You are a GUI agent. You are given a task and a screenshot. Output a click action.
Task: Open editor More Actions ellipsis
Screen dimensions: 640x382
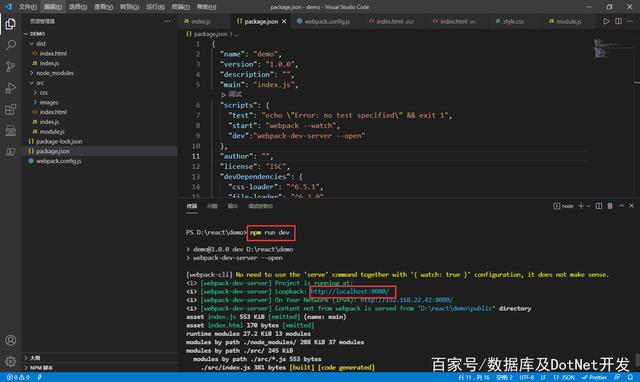point(630,21)
